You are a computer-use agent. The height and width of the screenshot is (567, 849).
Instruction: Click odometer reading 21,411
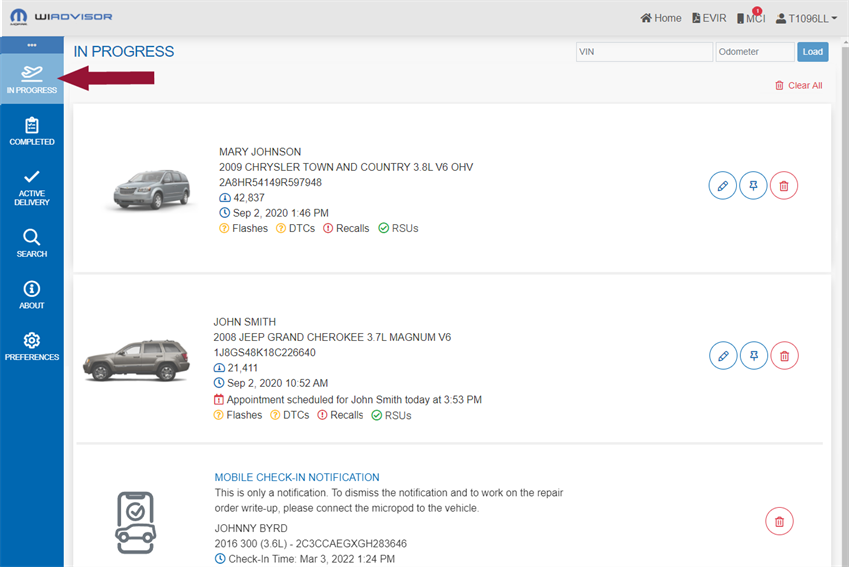click(236, 368)
